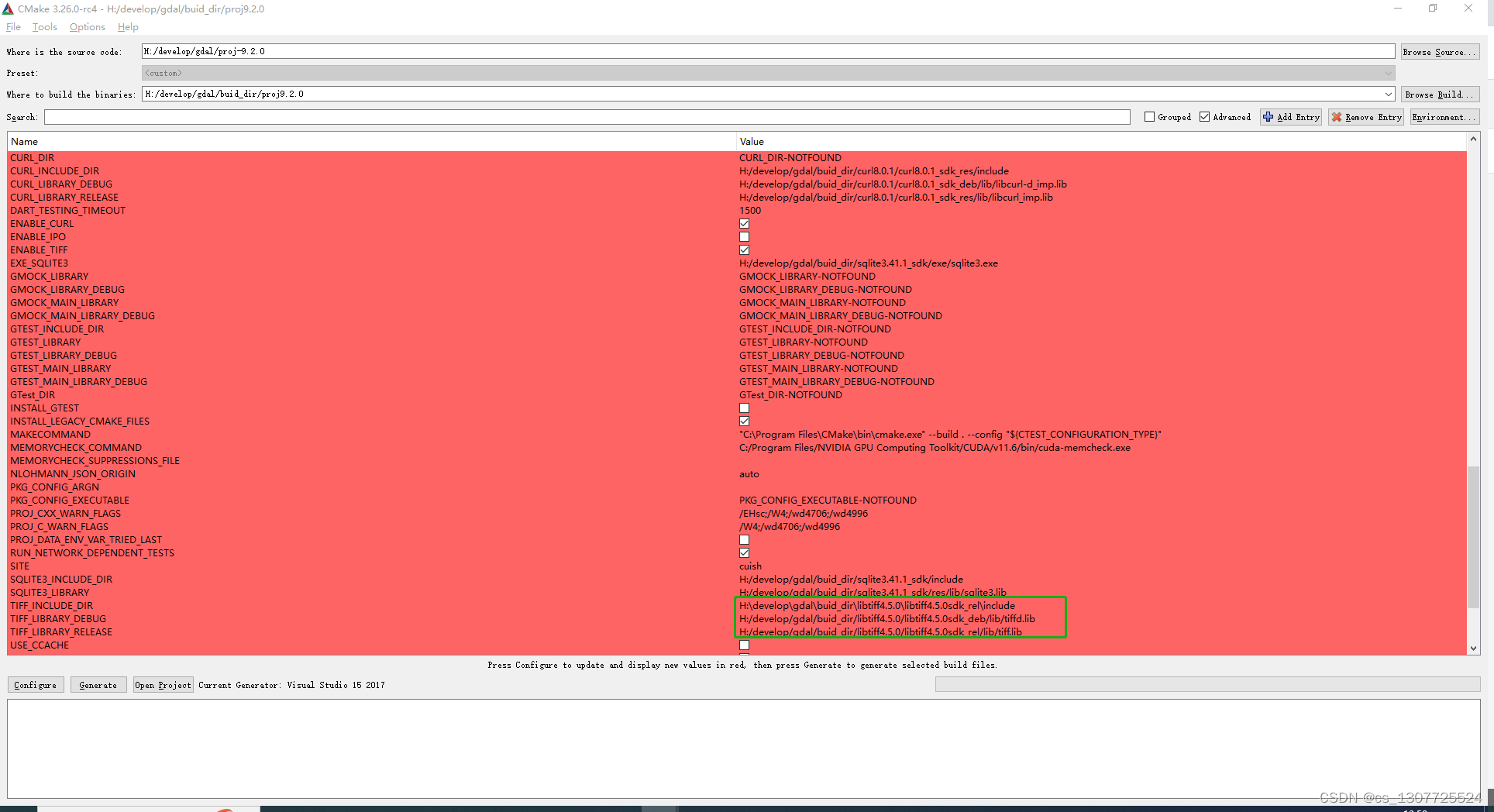Check the ENABLE_IPO option
This screenshot has width=1494, height=812.
coord(744,237)
